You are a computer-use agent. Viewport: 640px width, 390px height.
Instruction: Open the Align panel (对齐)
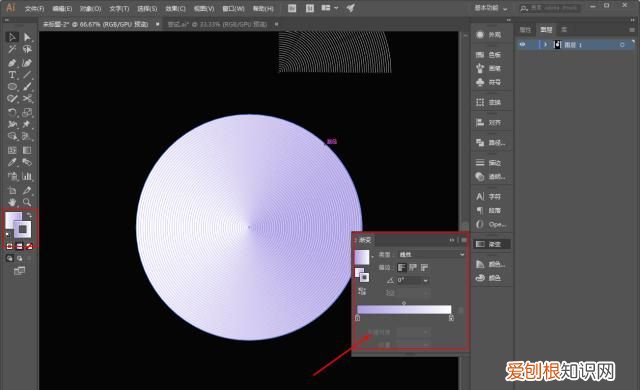point(489,122)
